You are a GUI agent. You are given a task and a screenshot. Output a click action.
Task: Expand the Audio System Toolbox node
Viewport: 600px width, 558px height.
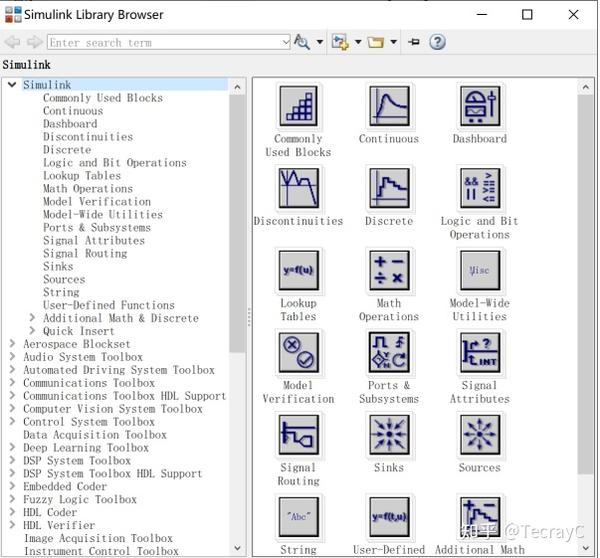pyautogui.click(x=12, y=356)
